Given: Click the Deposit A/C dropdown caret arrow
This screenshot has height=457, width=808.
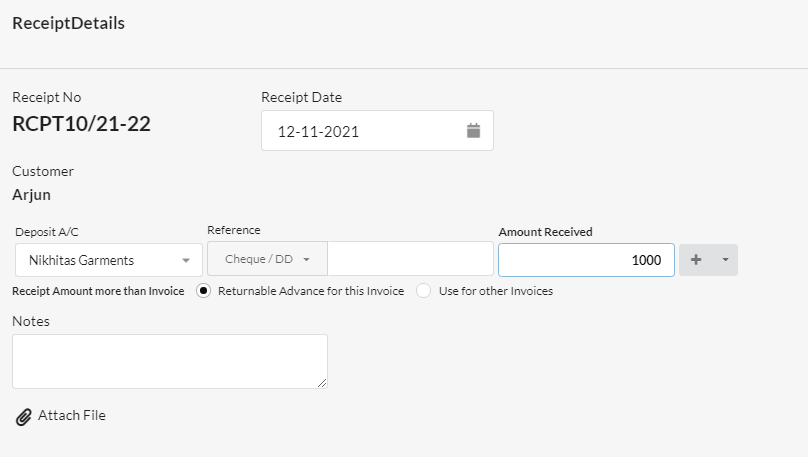Looking at the screenshot, I should (186, 261).
